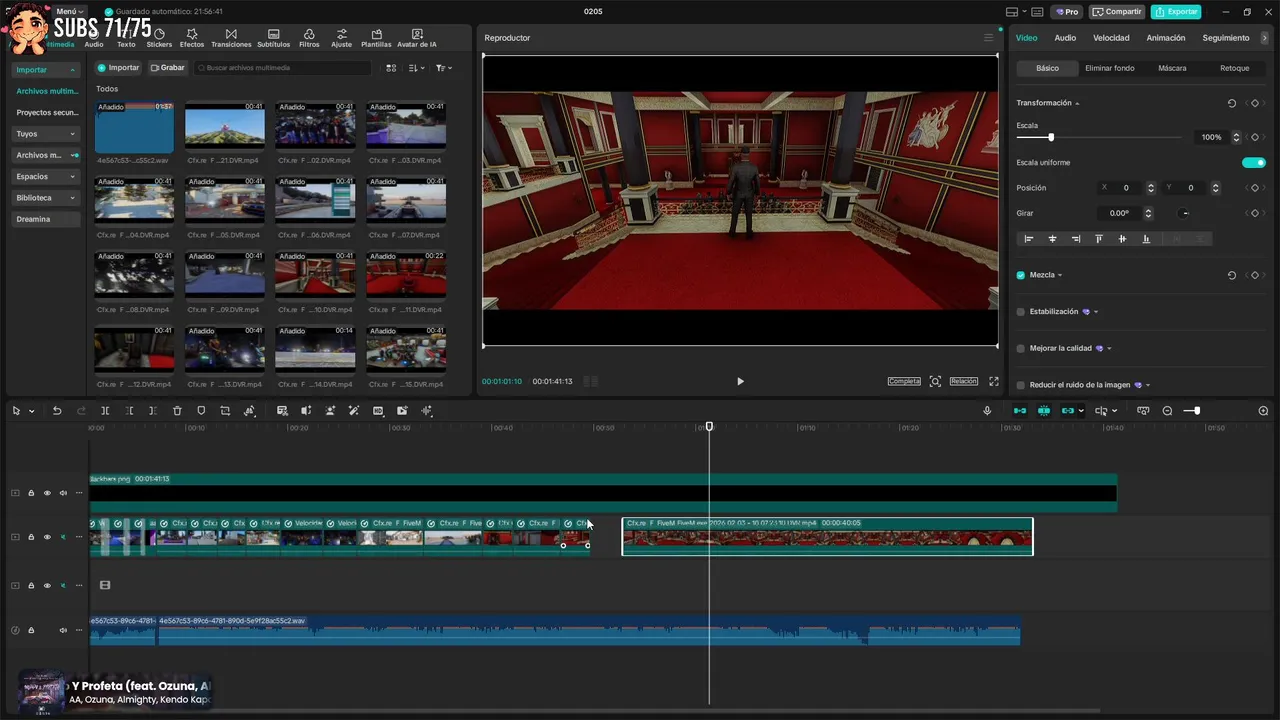The image size is (1280, 720).
Task: Enable Reducir el ruido de la imagen
Action: click(x=1021, y=385)
